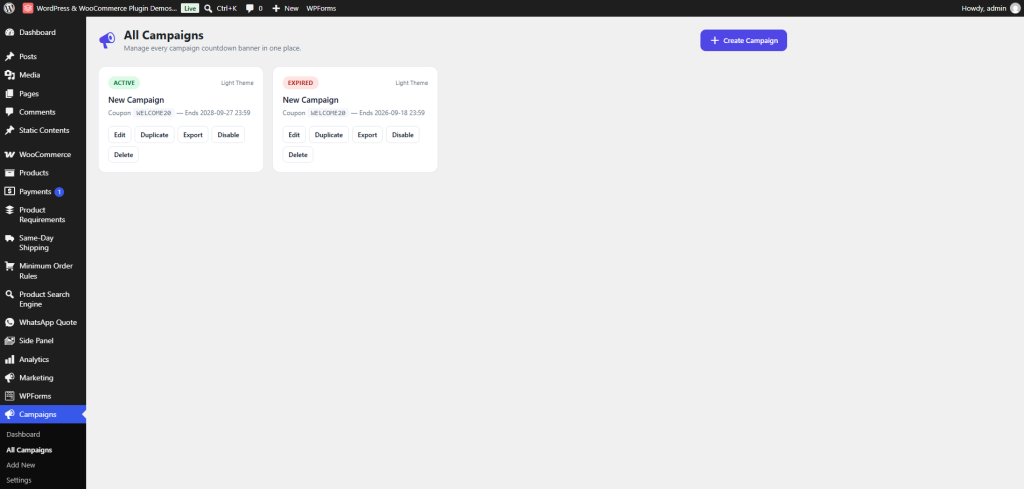Open Campaigns Settings submenu item
The image size is (1024, 489).
pyautogui.click(x=19, y=480)
